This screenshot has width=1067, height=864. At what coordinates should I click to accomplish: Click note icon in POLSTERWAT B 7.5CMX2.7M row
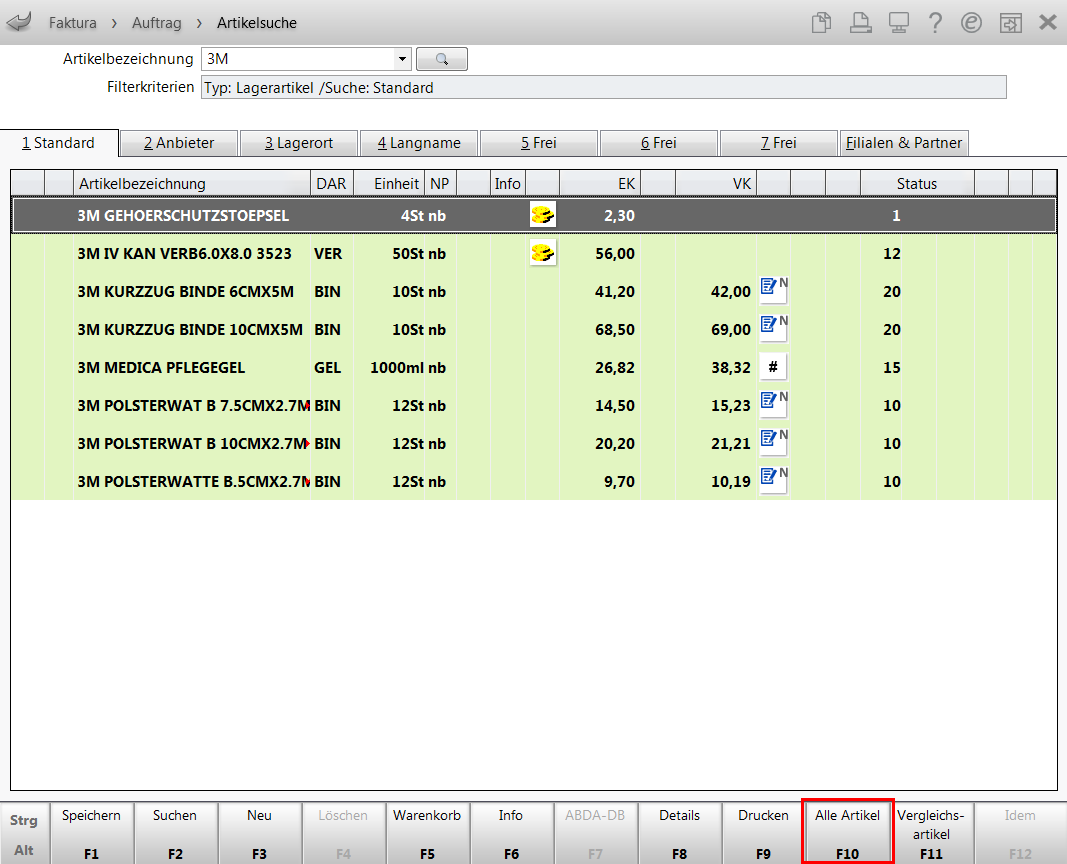pyautogui.click(x=774, y=405)
